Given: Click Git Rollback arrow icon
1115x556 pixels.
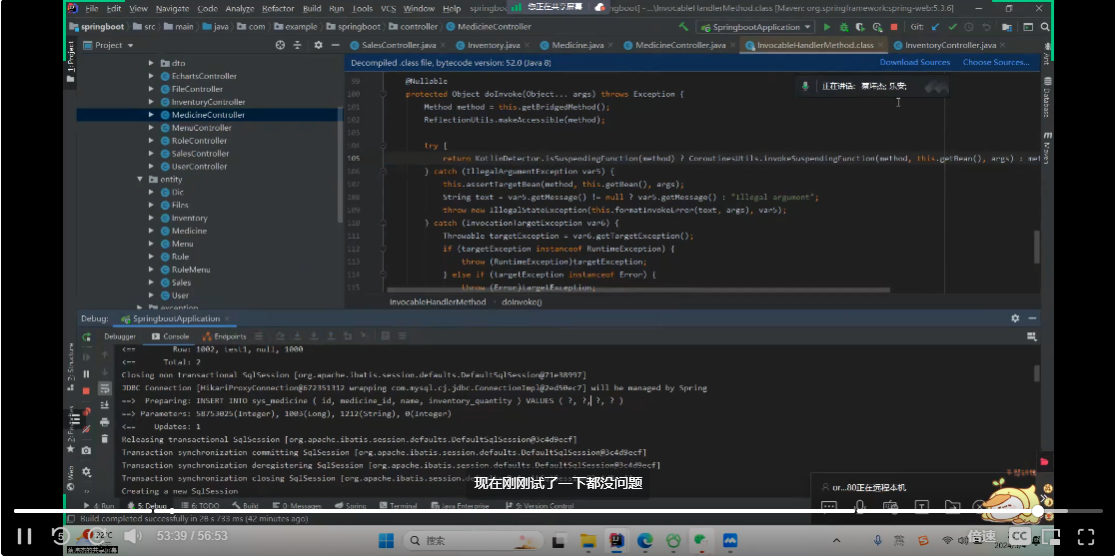Looking at the screenshot, I should [x=986, y=27].
